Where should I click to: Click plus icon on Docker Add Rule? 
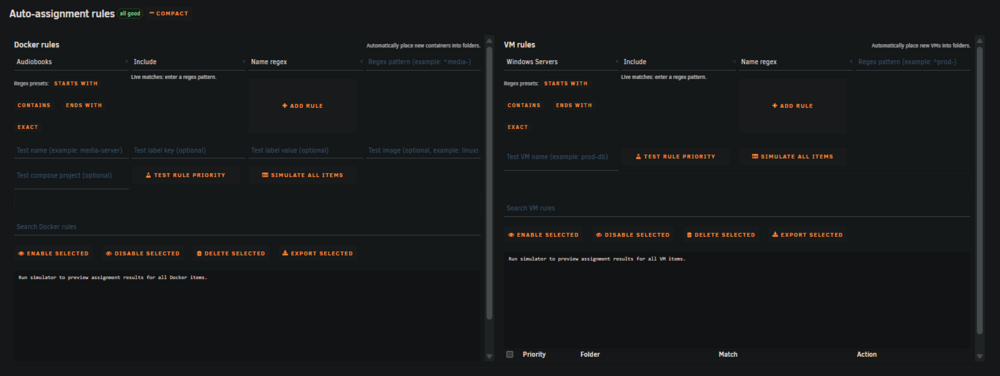pos(284,106)
